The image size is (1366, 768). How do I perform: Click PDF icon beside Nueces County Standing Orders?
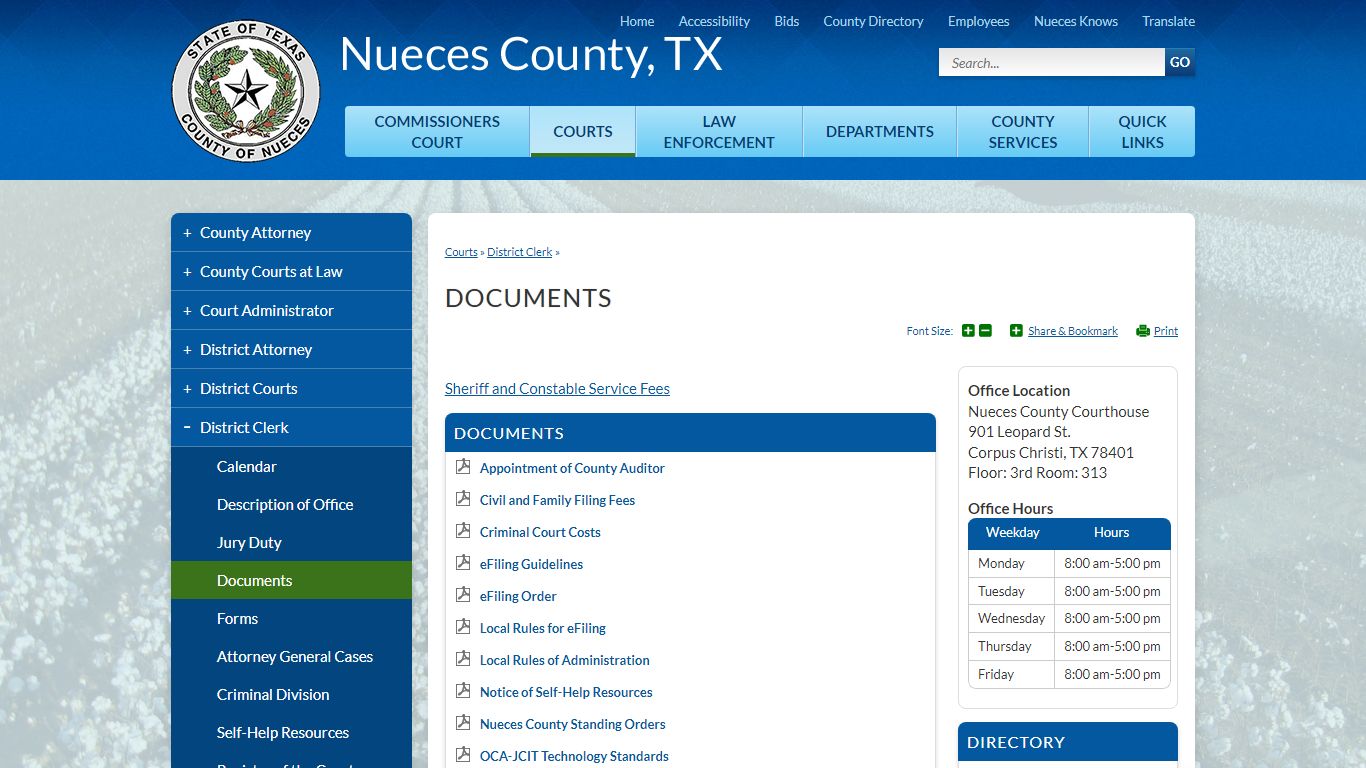(463, 723)
